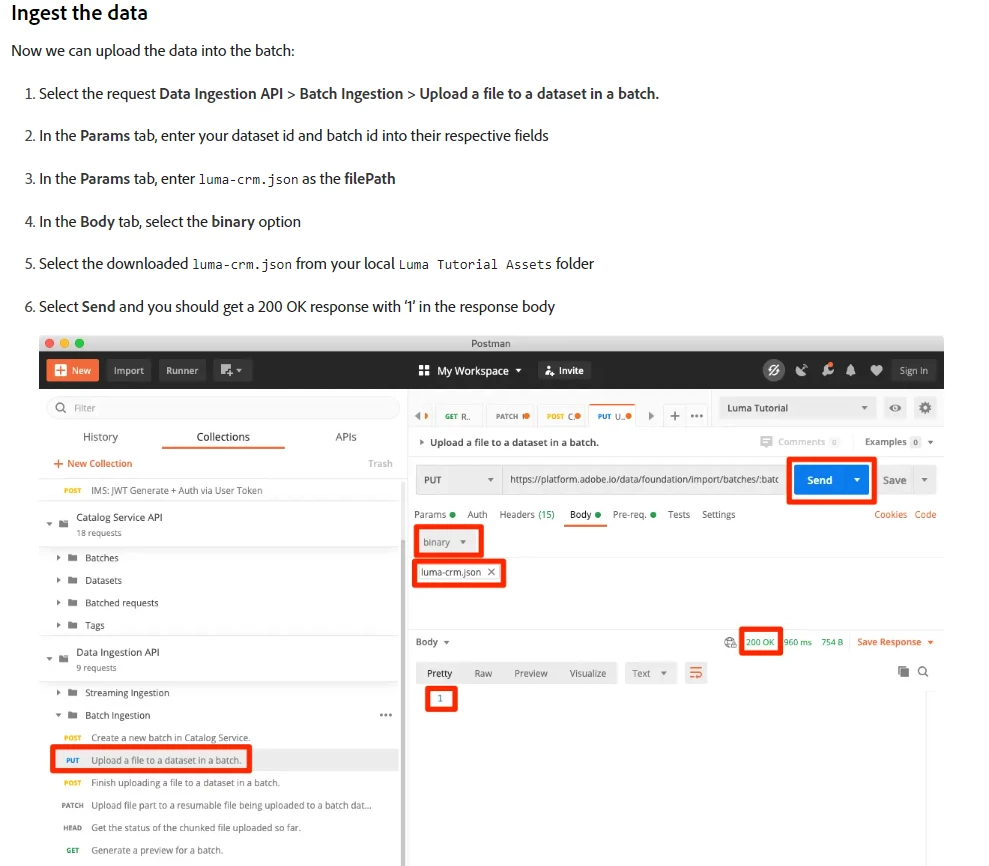This screenshot has width=989, height=866.
Task: Click the wrench settings icon
Action: pos(827,370)
